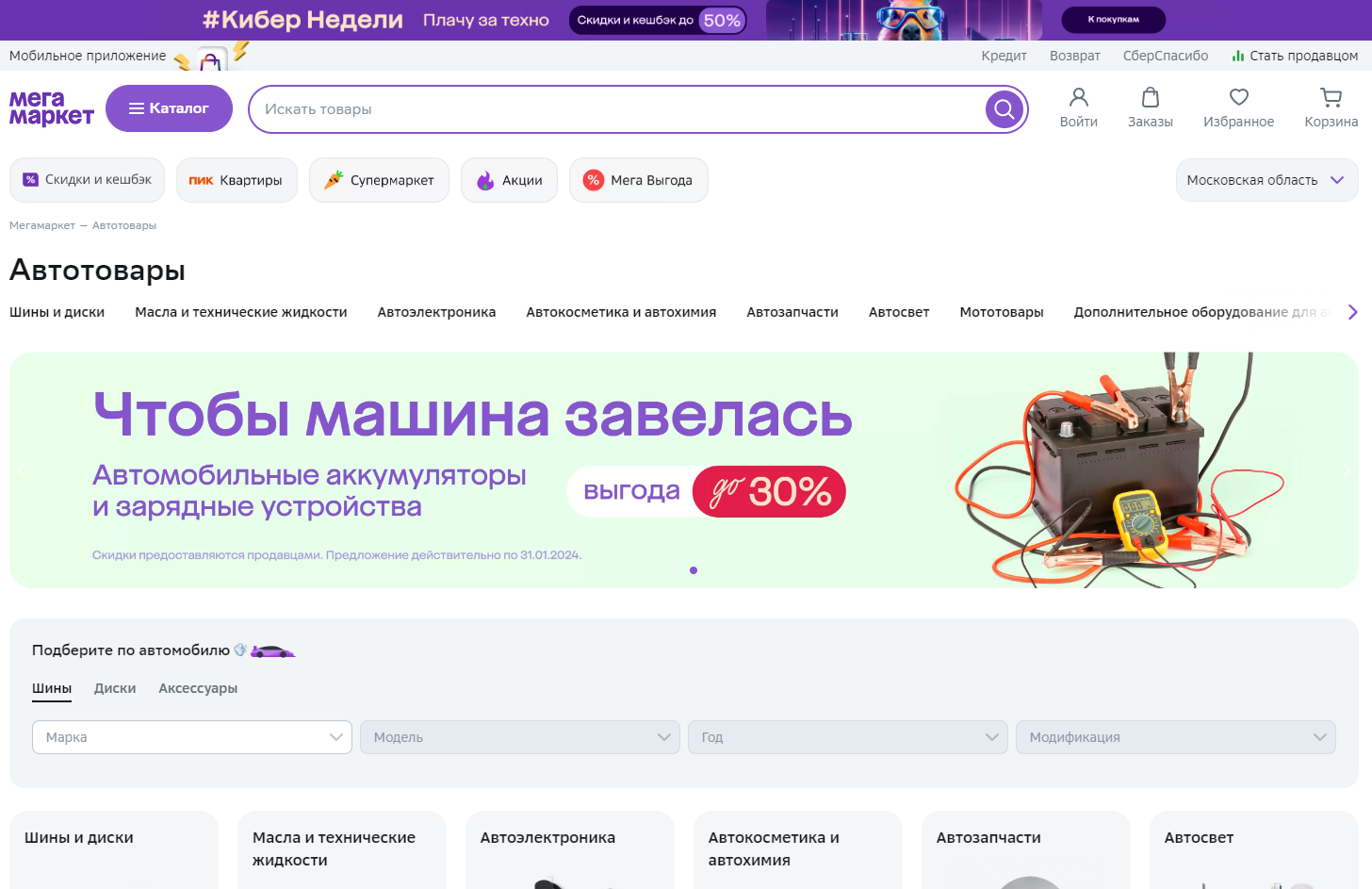The width and height of the screenshot is (1372, 889).
Task: Submit search with the magnifier icon
Action: (x=1004, y=109)
